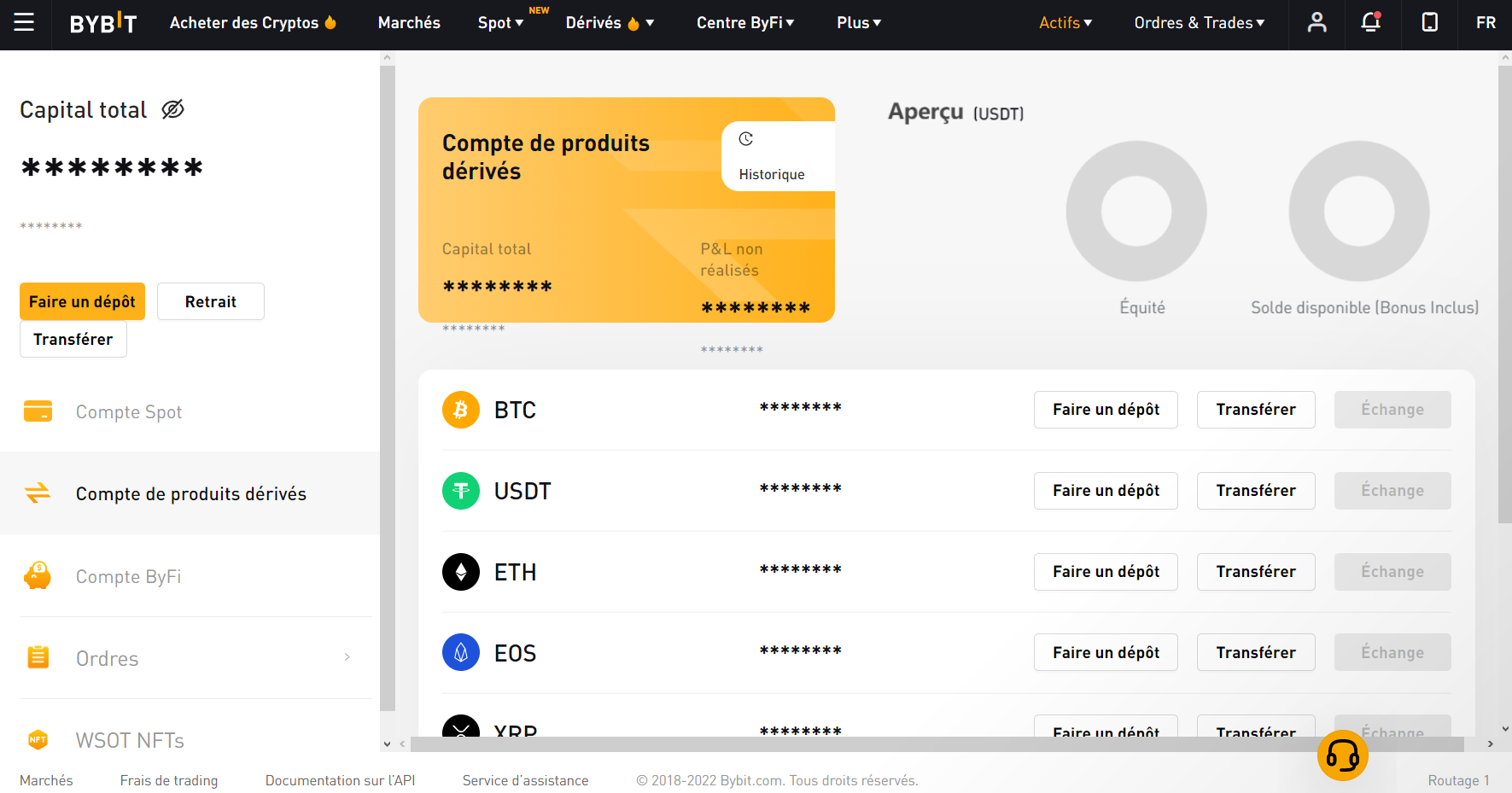Open the live support headset icon
This screenshot has width=1512, height=793.
[x=1342, y=755]
